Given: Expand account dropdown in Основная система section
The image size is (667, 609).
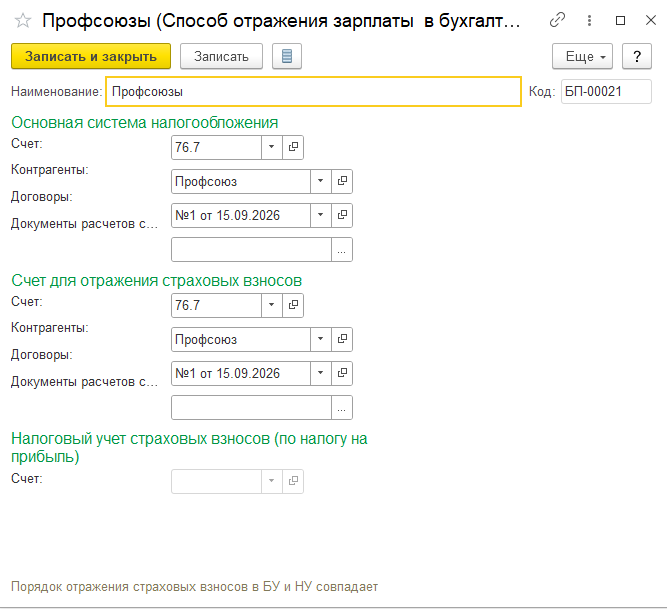Looking at the screenshot, I should click(x=271, y=147).
